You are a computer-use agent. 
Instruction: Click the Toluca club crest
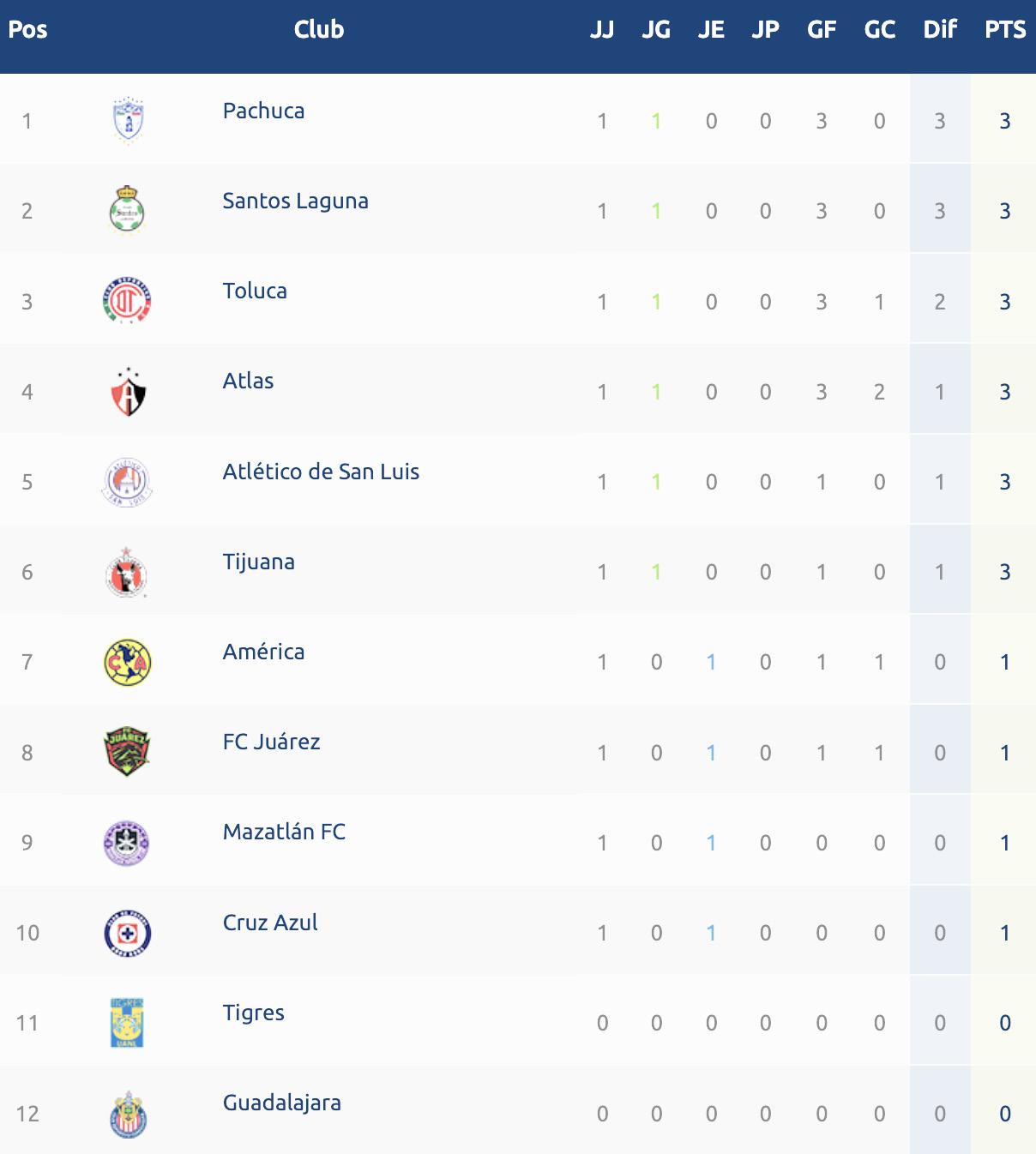(x=128, y=301)
